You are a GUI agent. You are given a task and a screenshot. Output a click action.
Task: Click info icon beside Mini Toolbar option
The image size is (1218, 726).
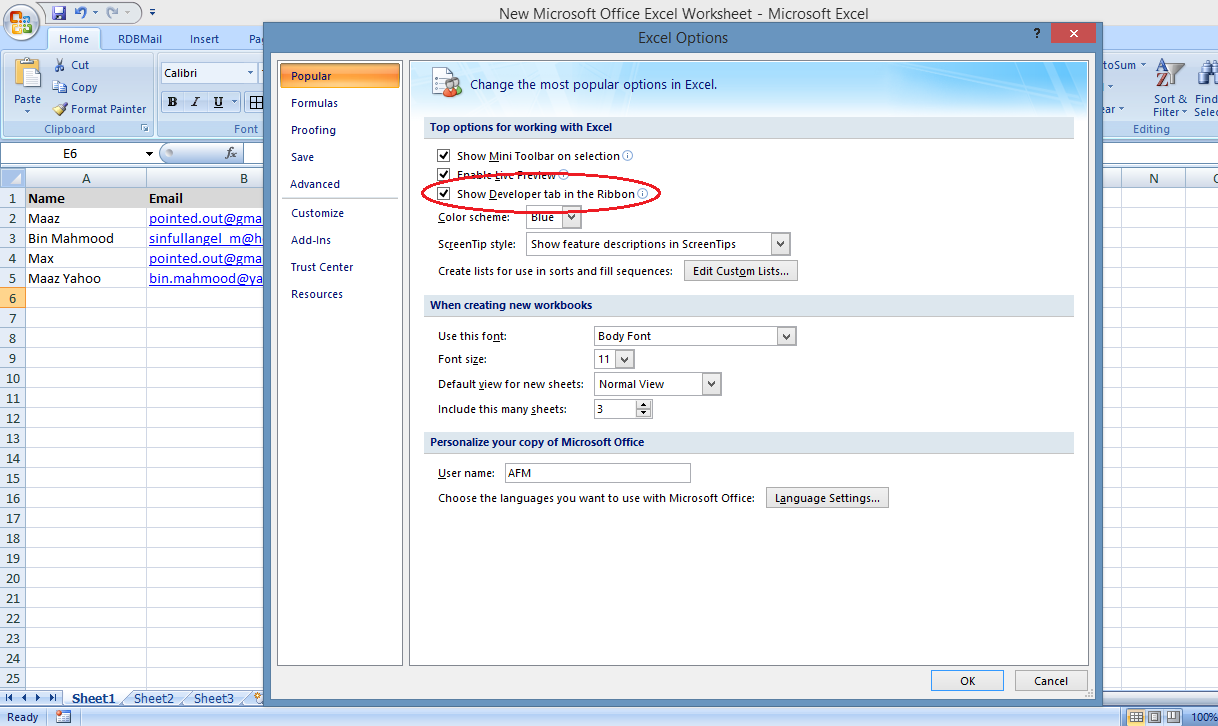[628, 156]
